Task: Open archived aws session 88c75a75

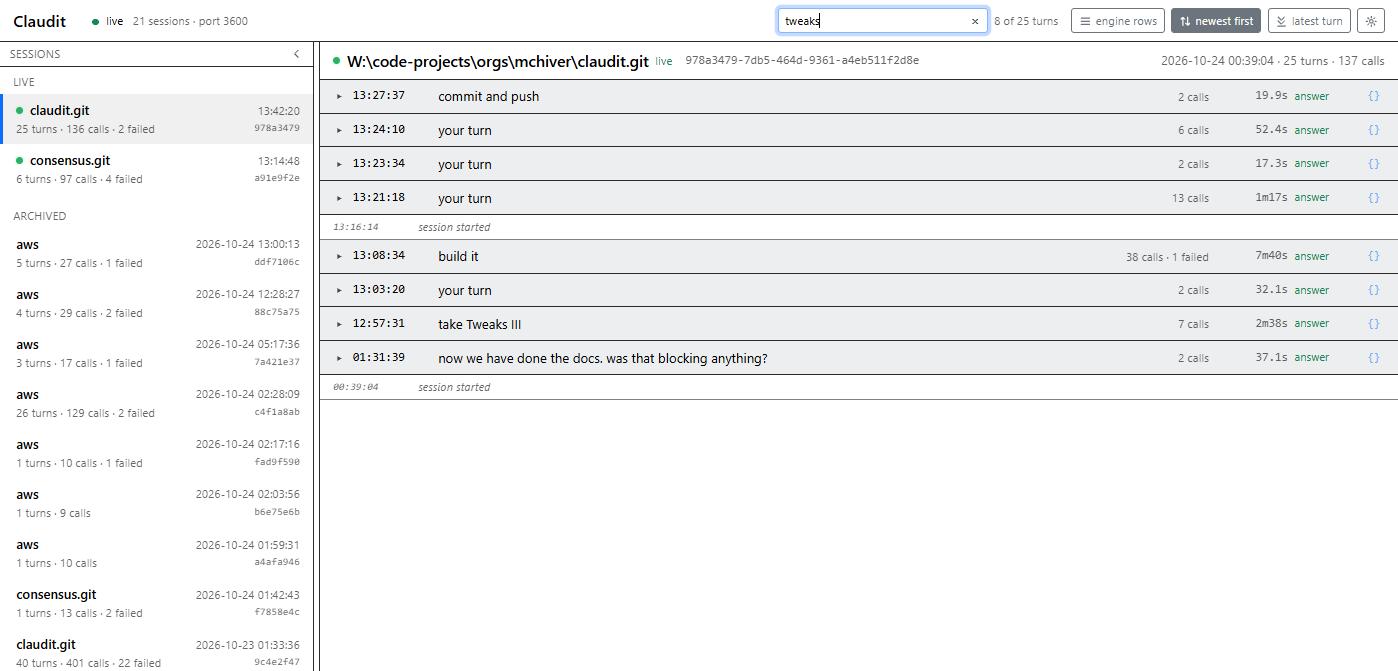Action: [157, 303]
